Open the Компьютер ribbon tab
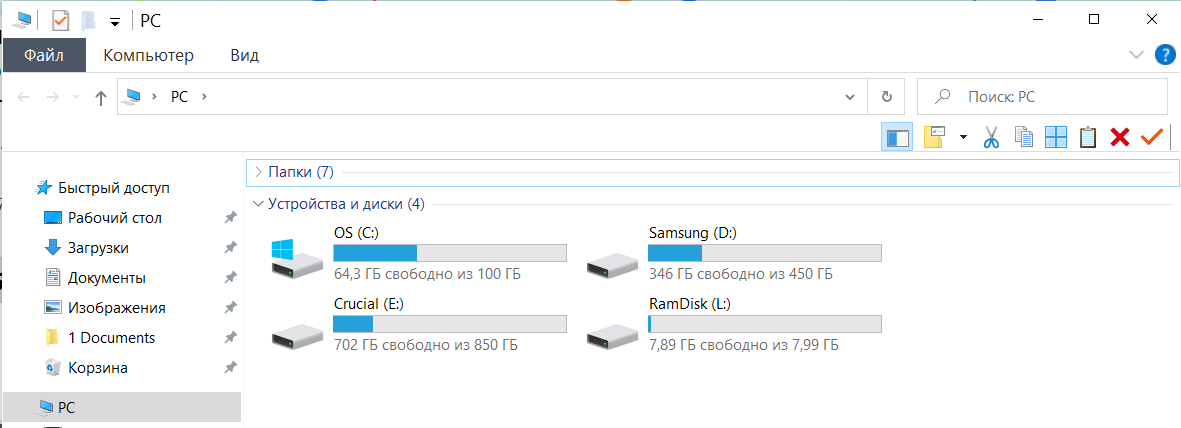Screen dimensions: 1181x428 148,55
